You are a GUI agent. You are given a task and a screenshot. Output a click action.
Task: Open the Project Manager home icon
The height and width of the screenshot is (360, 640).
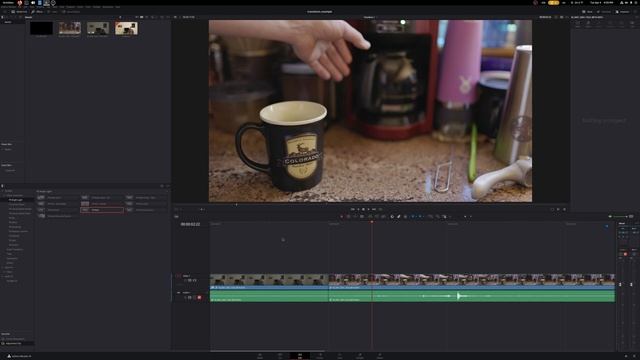[626, 356]
